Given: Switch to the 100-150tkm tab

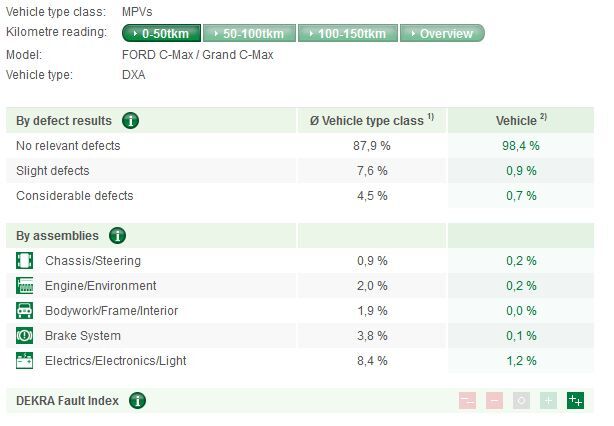Looking at the screenshot, I should click(346, 34).
